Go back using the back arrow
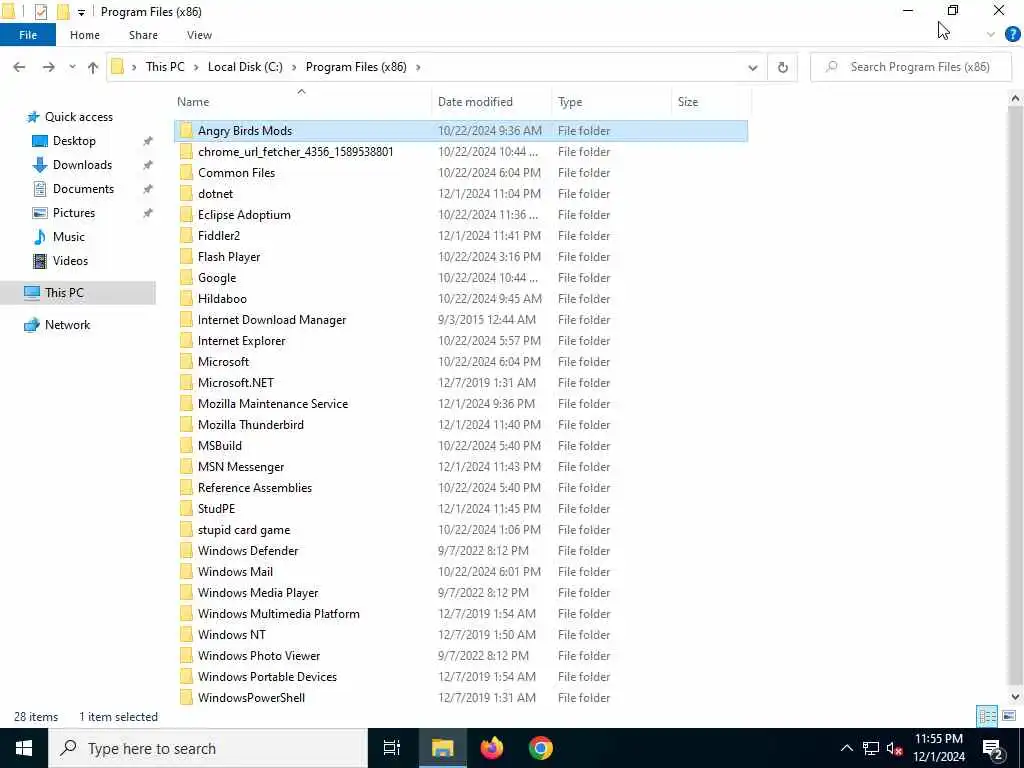1024x768 pixels. [19, 67]
